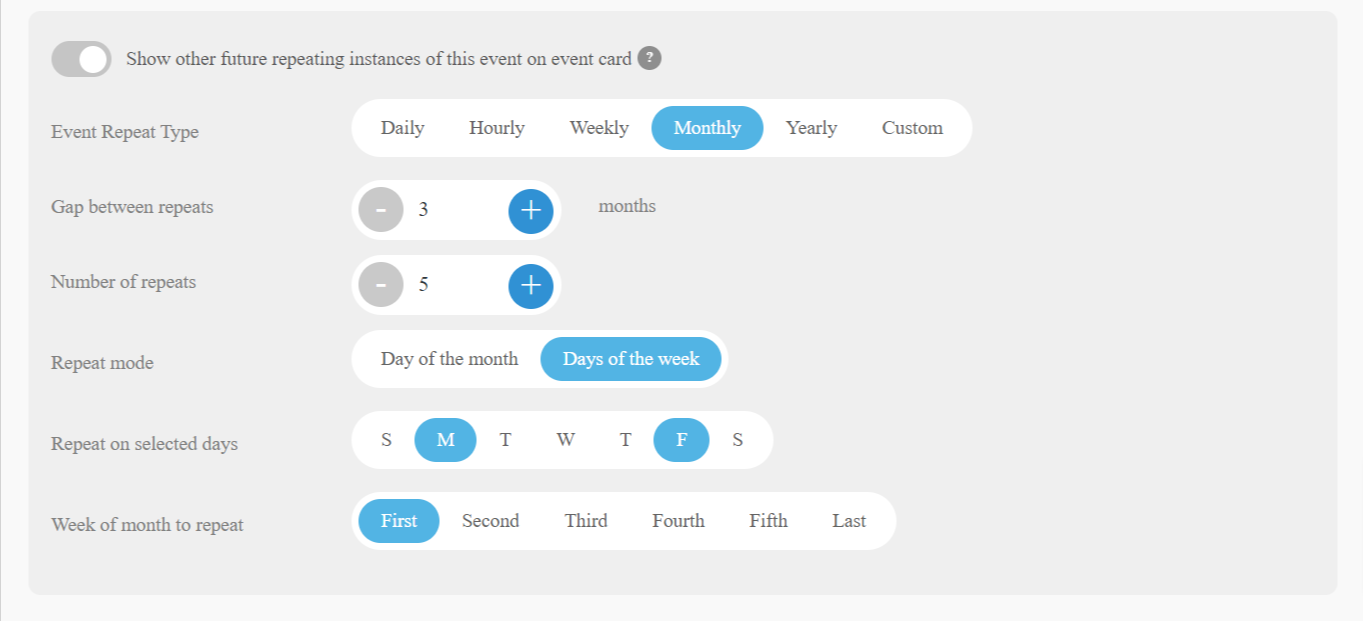Screen dimensions: 1363x621
Task: Choose Weekly repeat type
Action: point(599,128)
